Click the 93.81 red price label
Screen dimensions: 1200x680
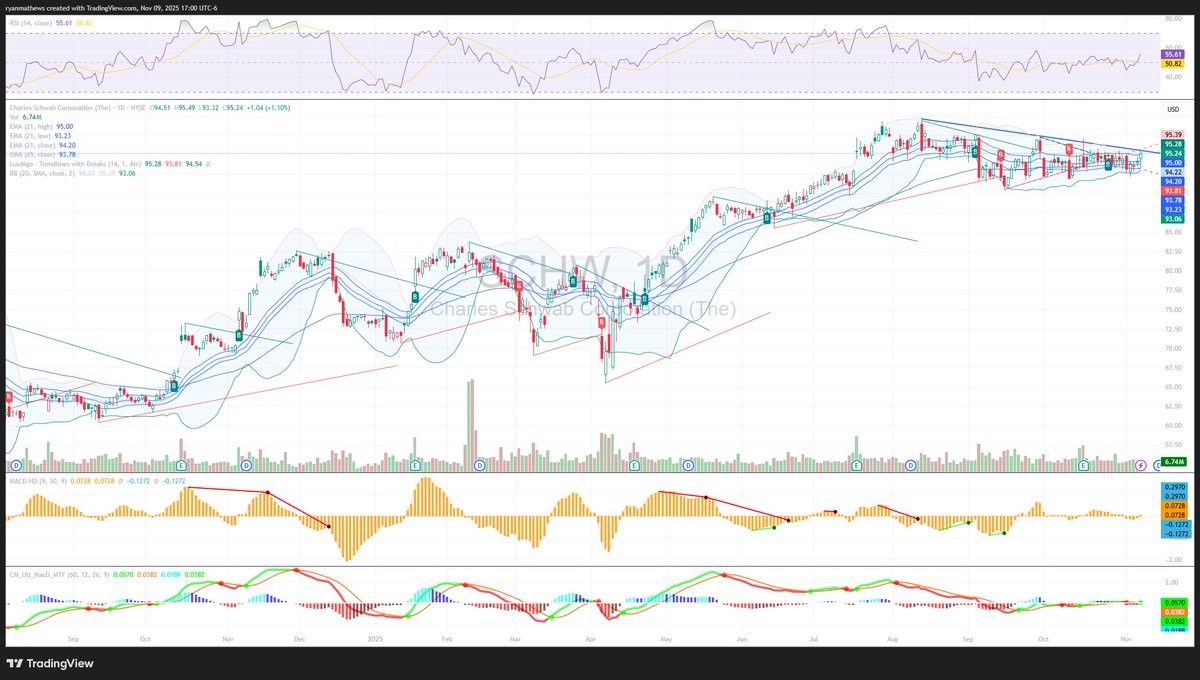click(x=1172, y=190)
